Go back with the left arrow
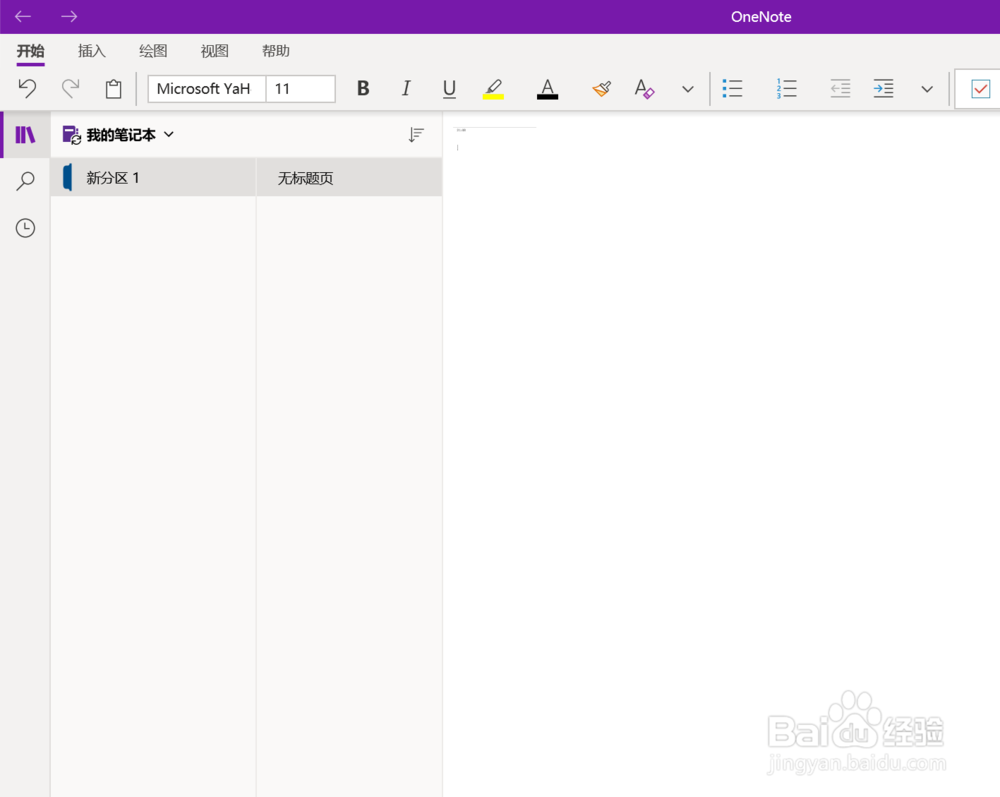The image size is (1000, 797). coord(23,17)
